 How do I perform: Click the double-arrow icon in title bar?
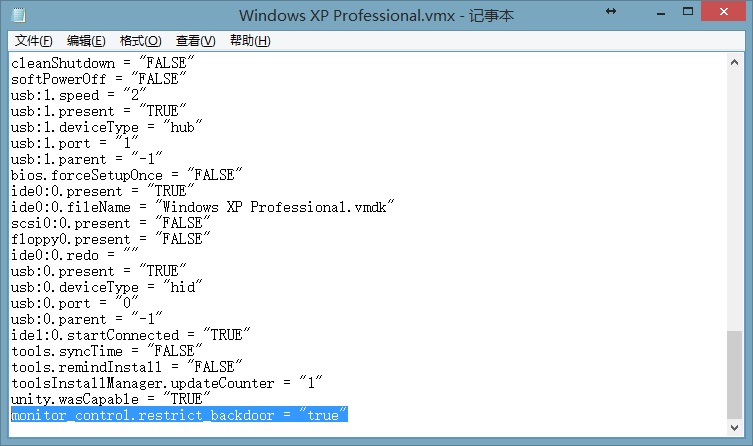click(611, 11)
